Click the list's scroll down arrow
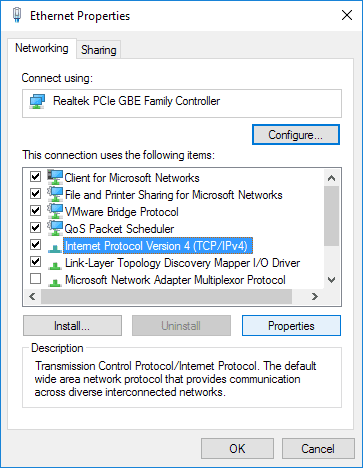 click(331, 280)
